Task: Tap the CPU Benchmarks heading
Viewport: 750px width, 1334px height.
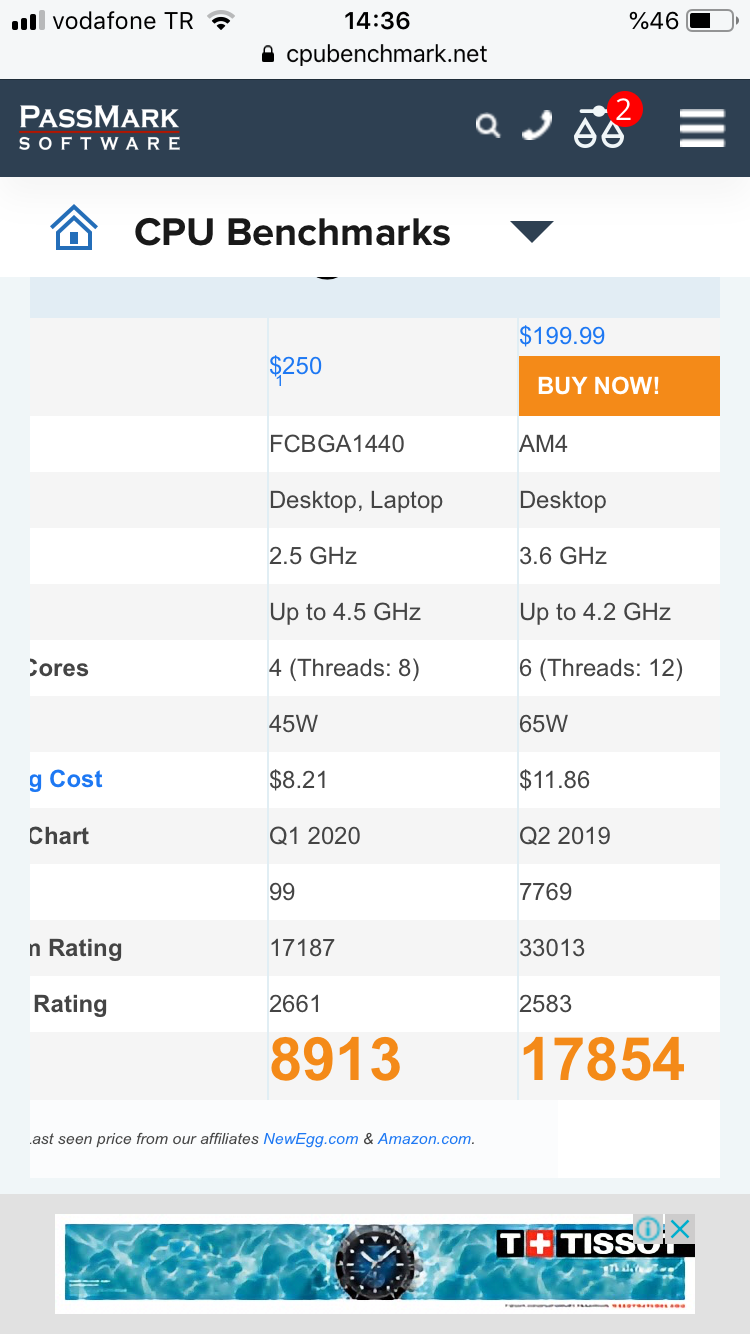Action: coord(292,232)
